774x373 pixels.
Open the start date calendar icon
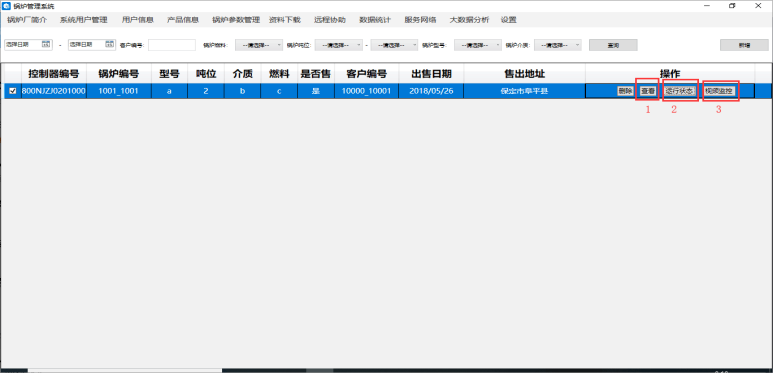46,44
